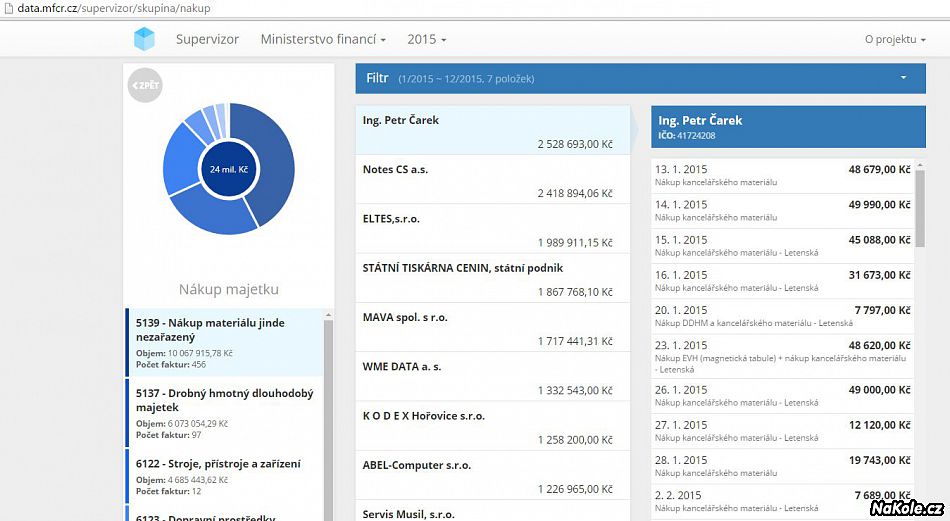Image resolution: width=950 pixels, height=521 pixels.
Task: Select supplier Notes CS a.s.
Action: point(493,180)
